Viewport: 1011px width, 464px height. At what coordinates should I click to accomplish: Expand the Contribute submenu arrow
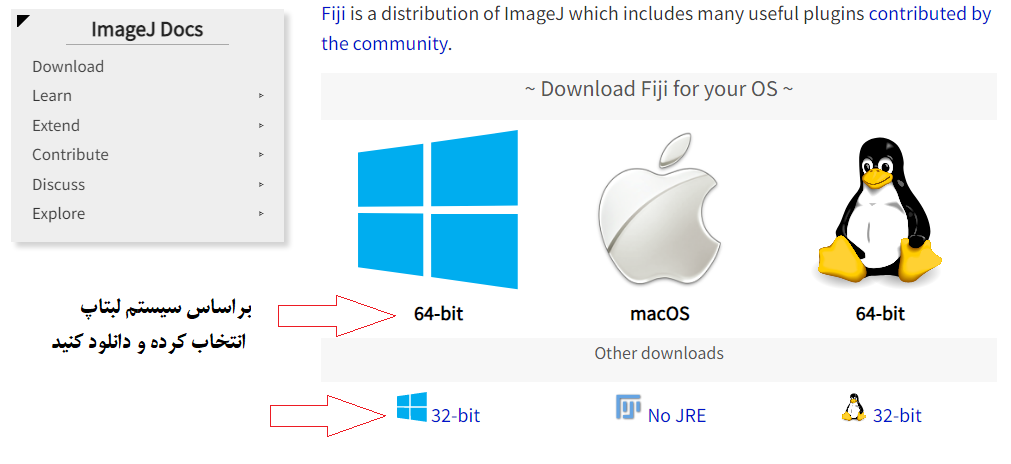(x=261, y=155)
